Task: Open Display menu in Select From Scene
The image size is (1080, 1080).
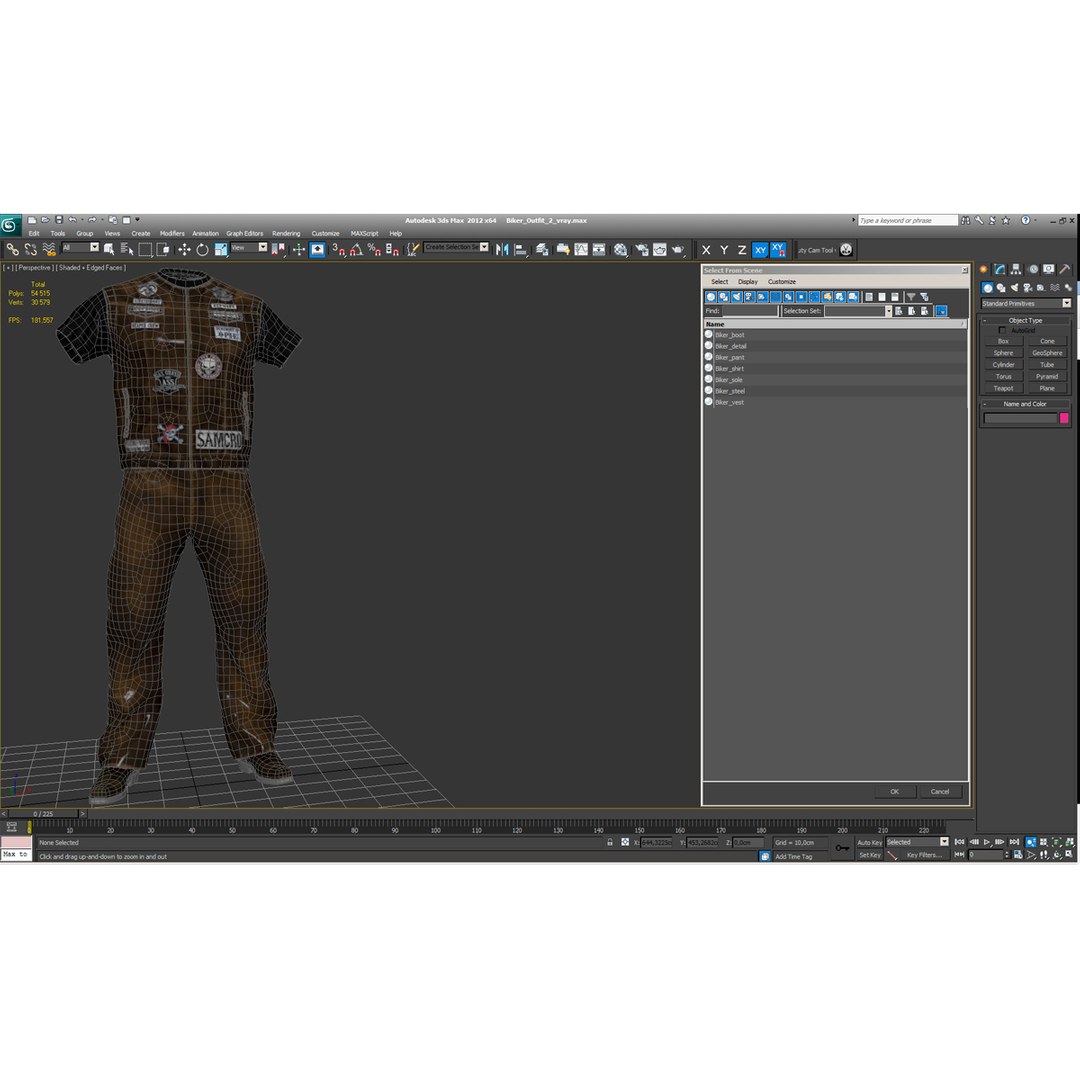Action: click(x=747, y=282)
